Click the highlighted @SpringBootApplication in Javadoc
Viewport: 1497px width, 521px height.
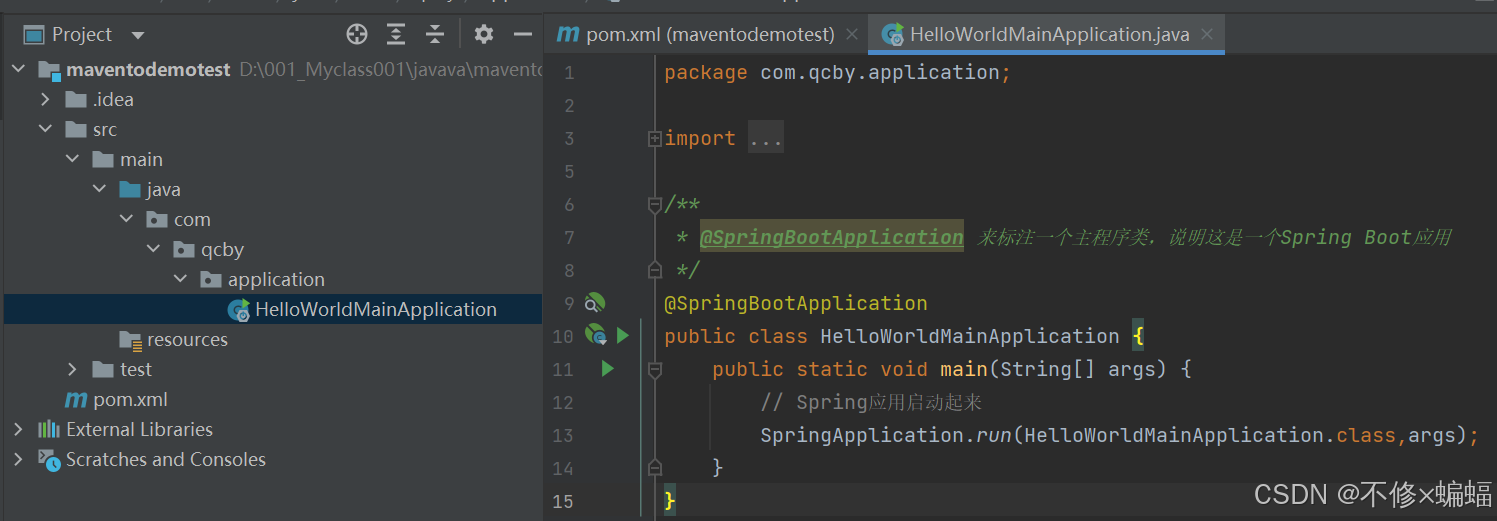click(x=831, y=237)
